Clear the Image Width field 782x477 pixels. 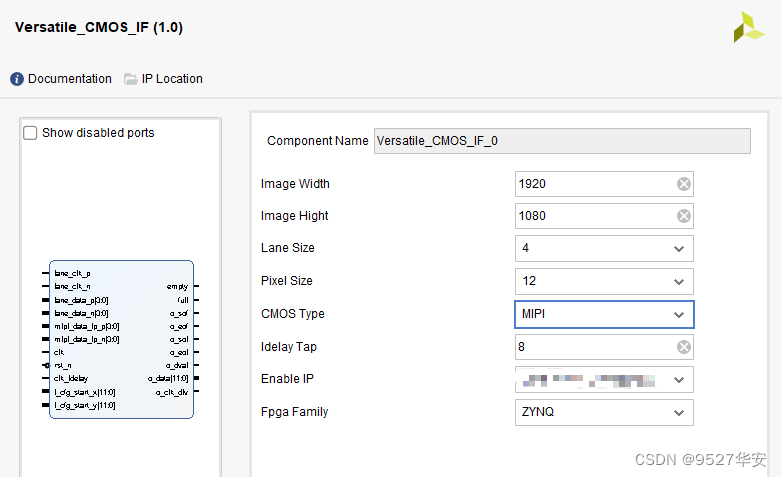(683, 184)
